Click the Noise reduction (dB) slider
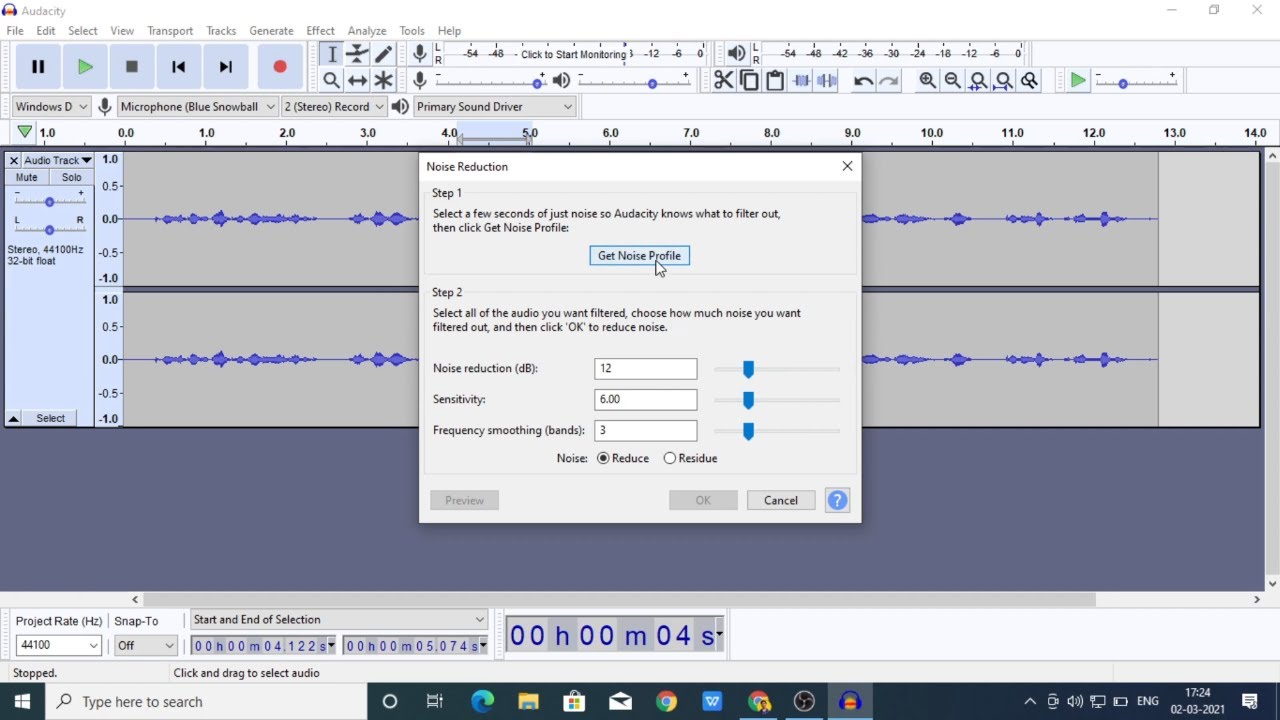This screenshot has width=1280, height=720. pyautogui.click(x=777, y=369)
